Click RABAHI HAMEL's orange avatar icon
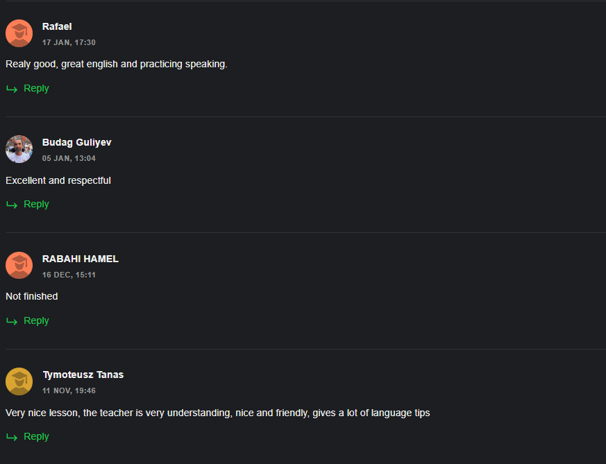This screenshot has height=464, width=606. (19, 265)
